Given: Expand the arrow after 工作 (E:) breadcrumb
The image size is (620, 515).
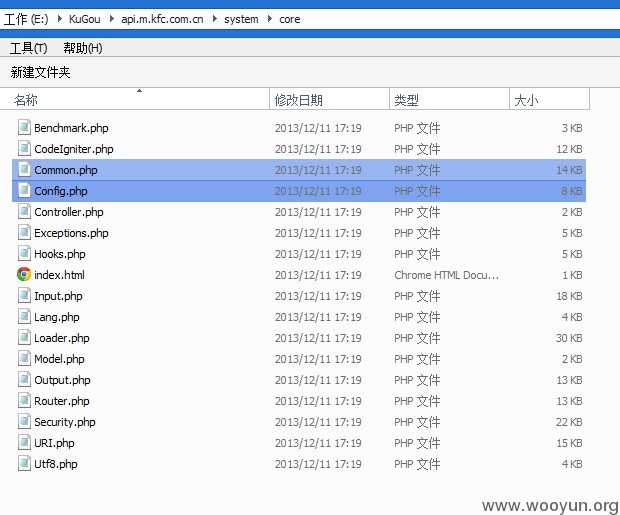Looking at the screenshot, I should pyautogui.click(x=59, y=19).
